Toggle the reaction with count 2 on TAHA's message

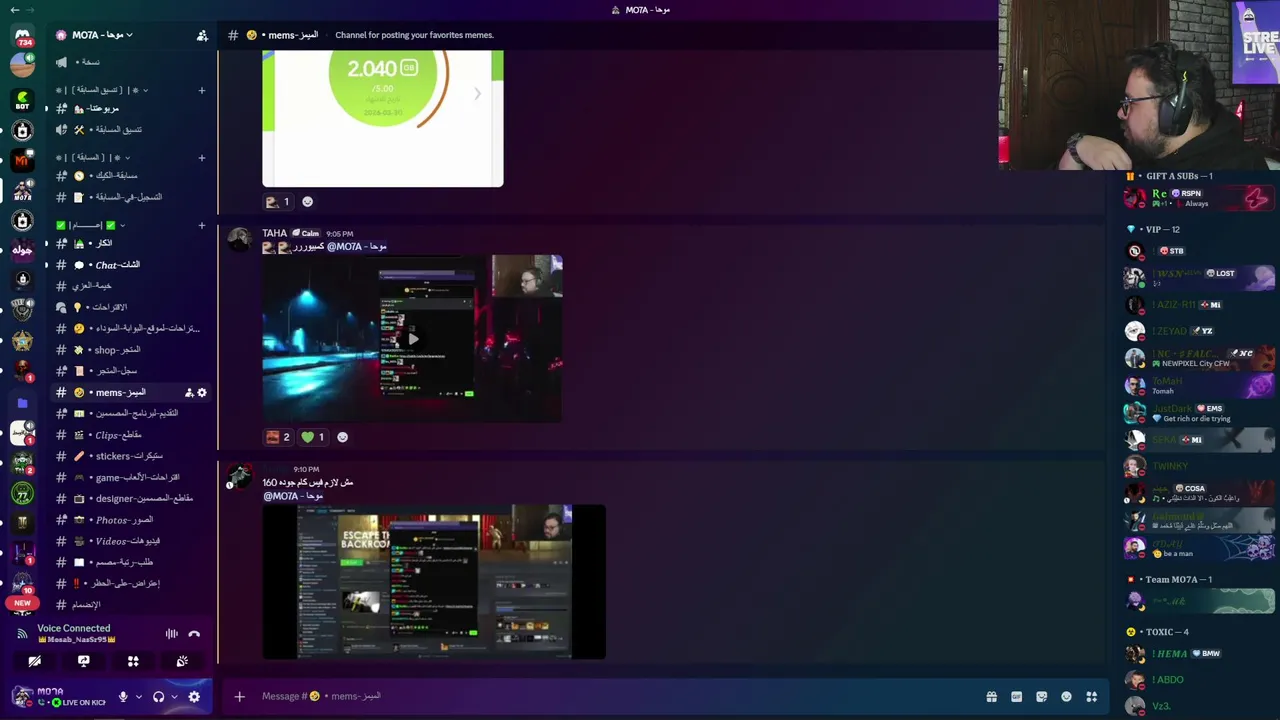(278, 437)
